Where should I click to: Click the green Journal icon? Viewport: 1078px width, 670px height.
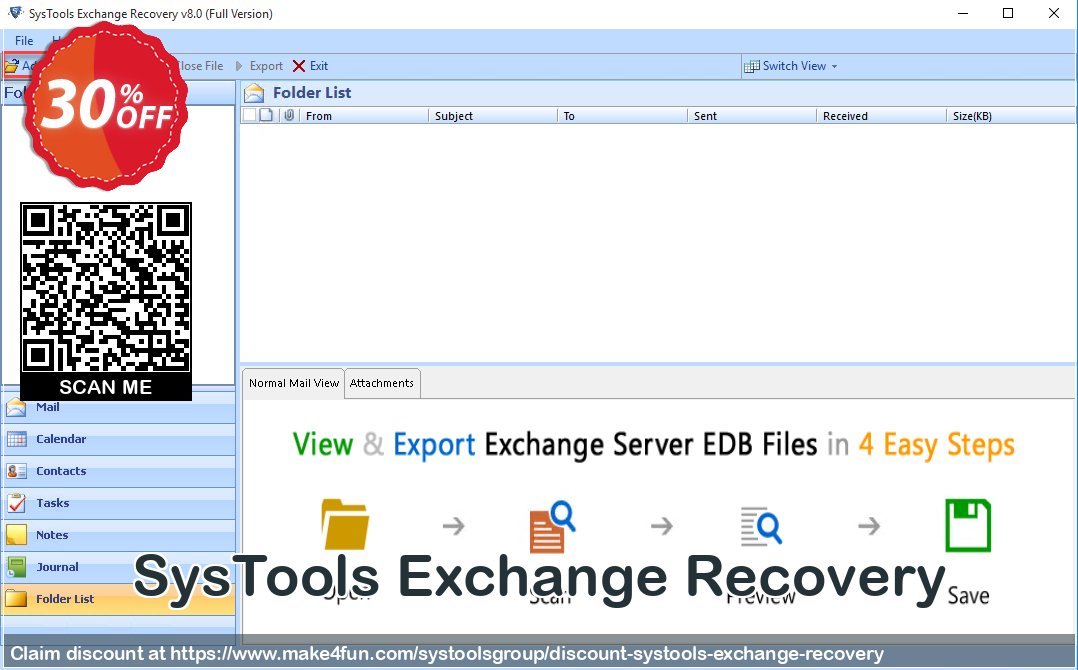point(16,567)
